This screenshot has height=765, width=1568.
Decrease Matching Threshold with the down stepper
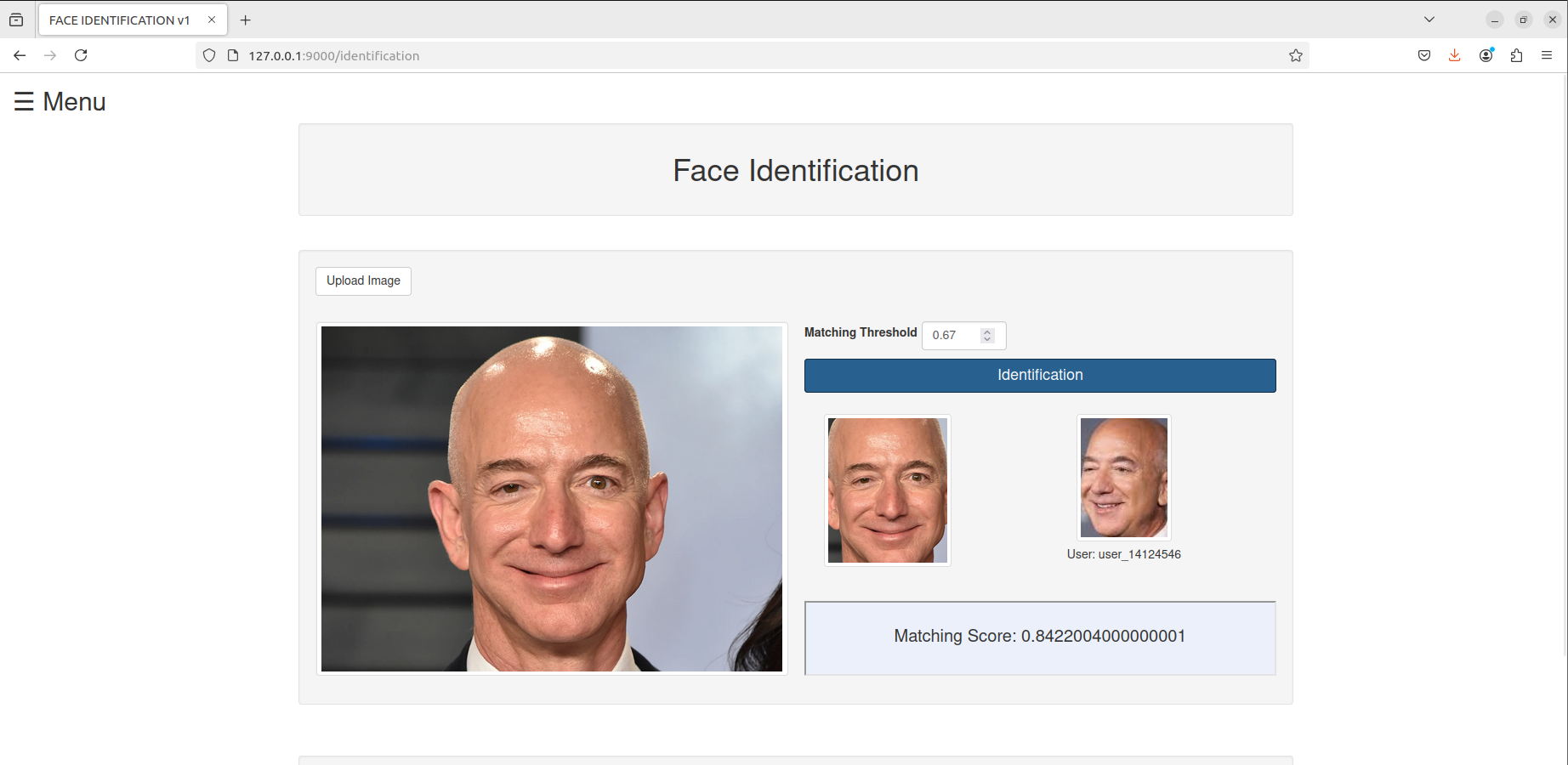pyautogui.click(x=986, y=340)
